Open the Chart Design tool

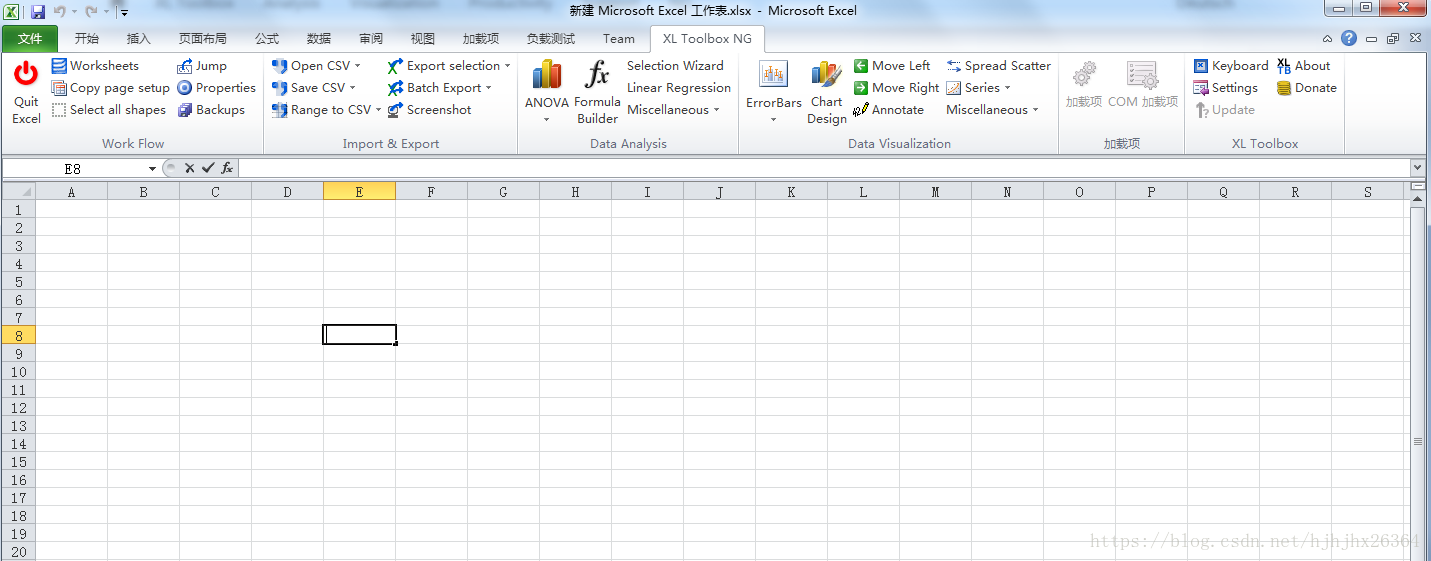826,91
